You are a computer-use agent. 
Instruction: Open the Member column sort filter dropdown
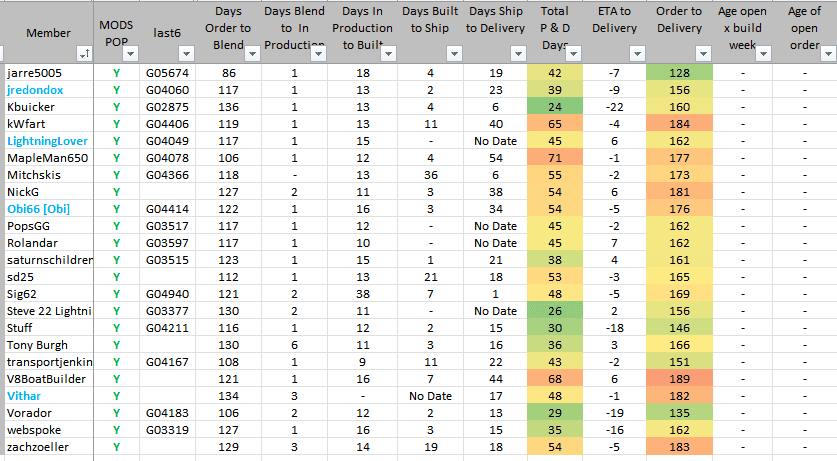coord(84,53)
